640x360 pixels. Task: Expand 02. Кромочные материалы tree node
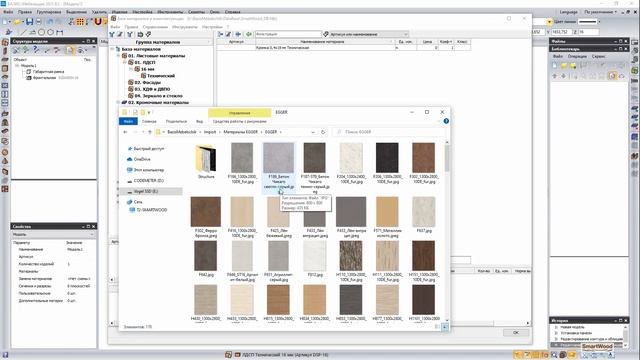[x=119, y=102]
